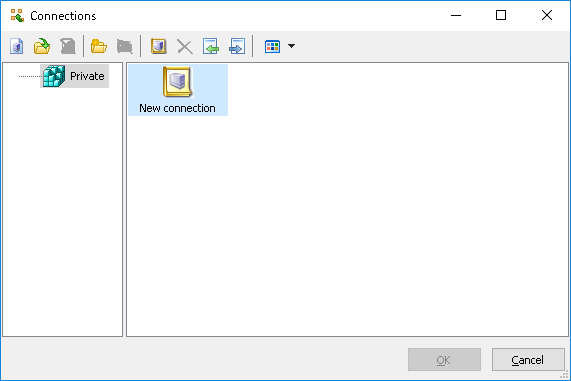571x381 pixels.
Task: Click the grayed delete folder icon
Action: (125, 46)
